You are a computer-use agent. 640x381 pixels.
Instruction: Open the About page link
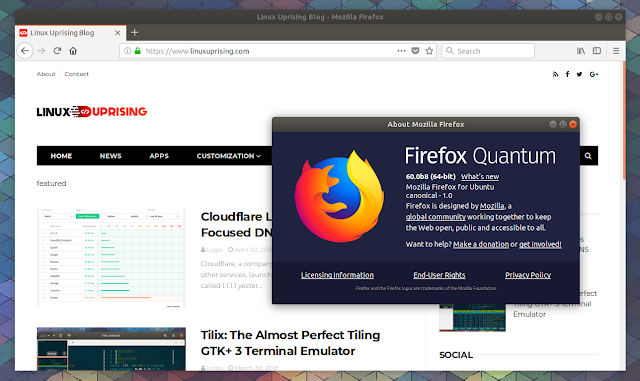coord(46,74)
